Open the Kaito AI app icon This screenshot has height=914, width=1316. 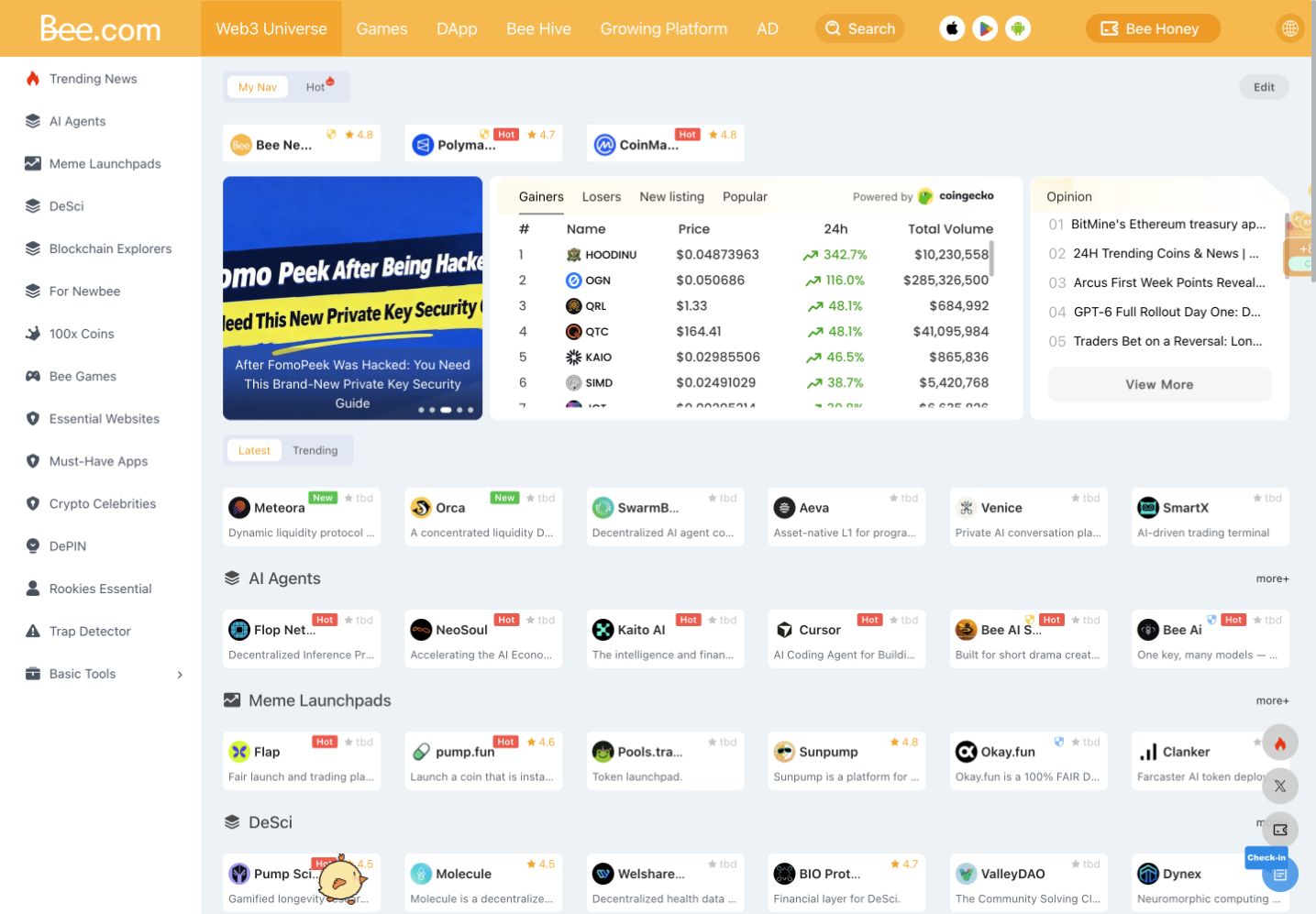point(603,630)
